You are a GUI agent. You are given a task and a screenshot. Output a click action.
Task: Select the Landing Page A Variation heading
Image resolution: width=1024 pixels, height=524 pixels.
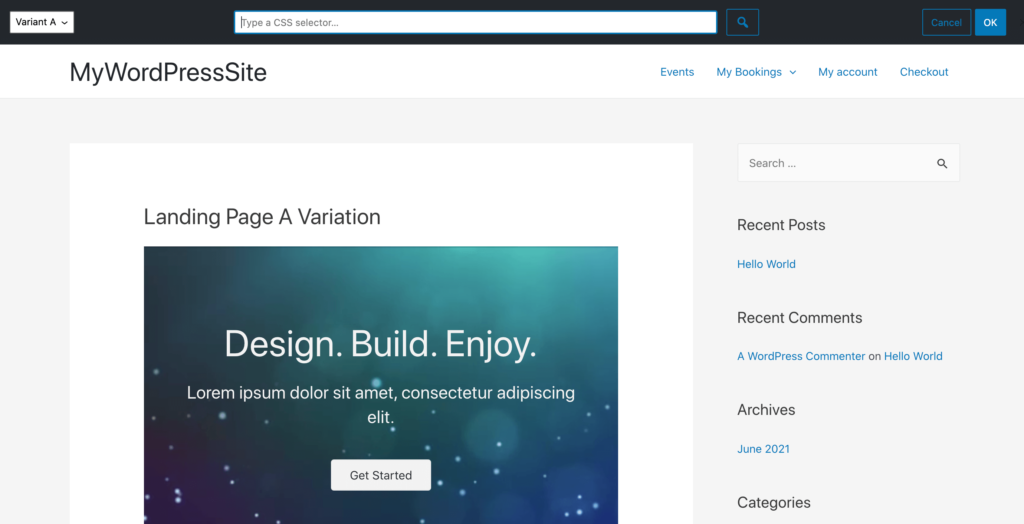pos(262,217)
